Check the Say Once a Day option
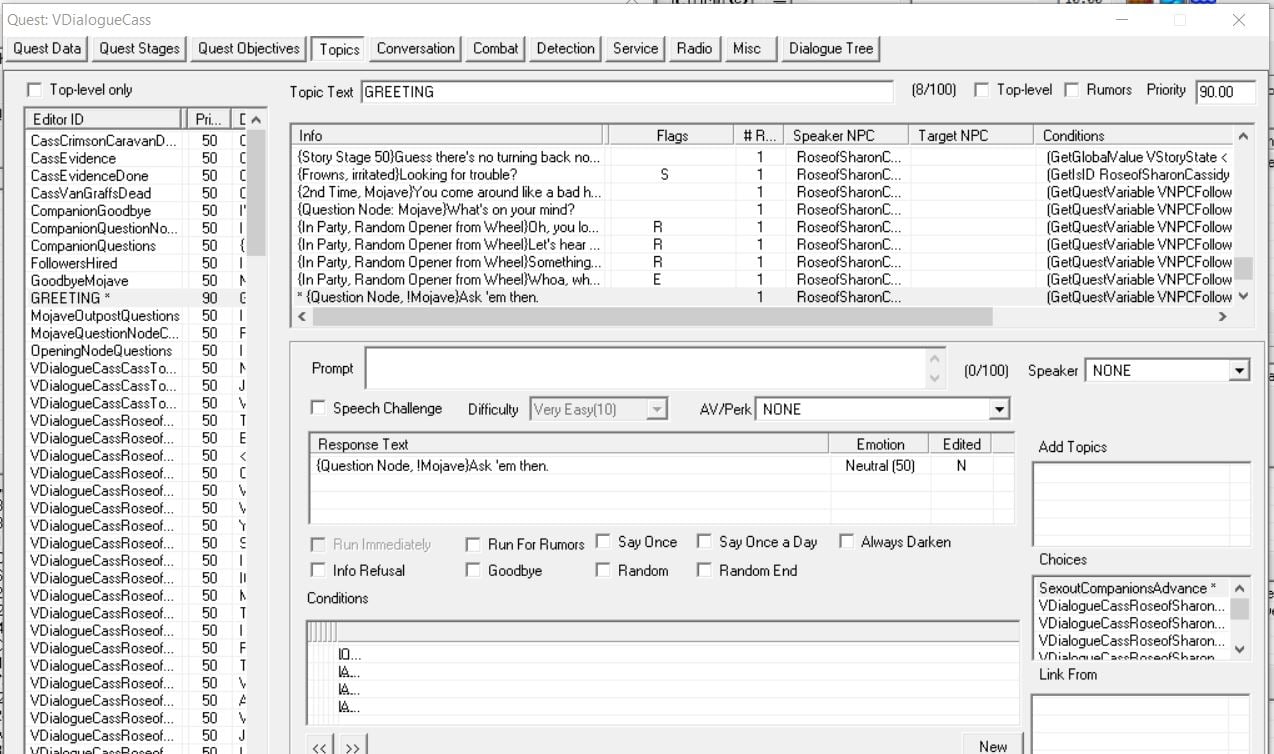 coord(704,542)
